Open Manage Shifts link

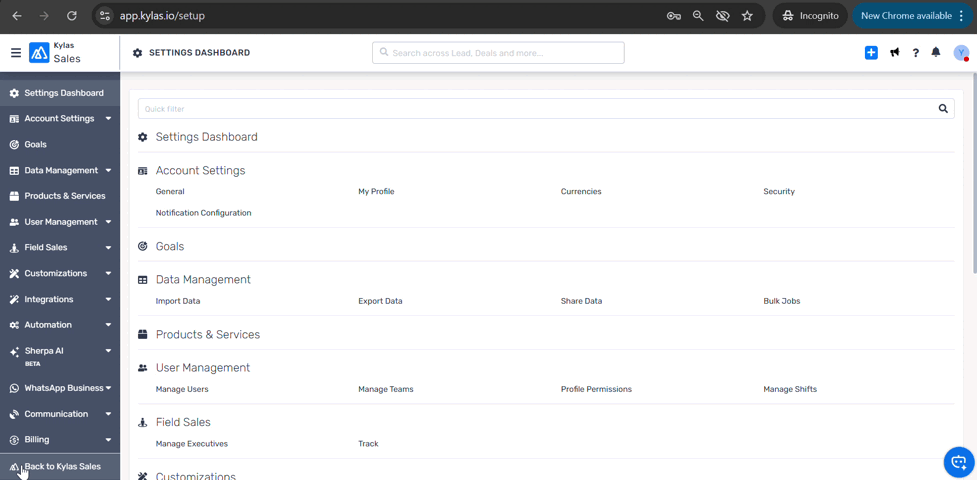[x=790, y=389]
